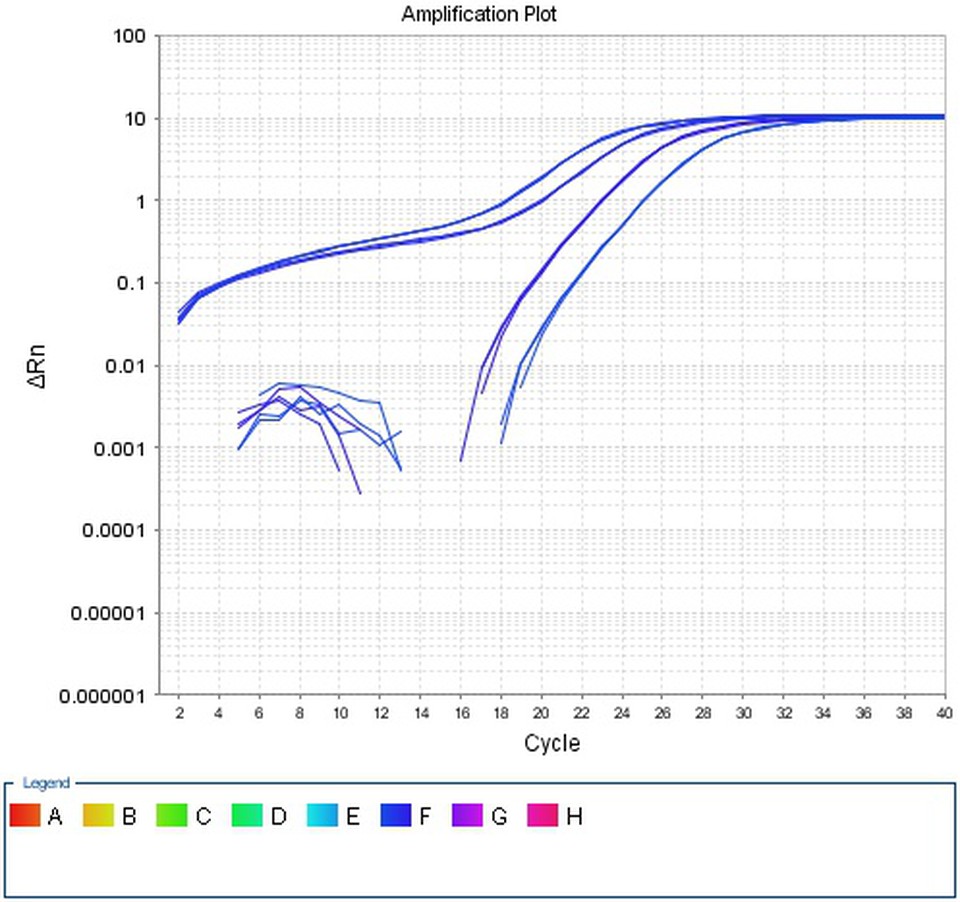The width and height of the screenshot is (960, 902).
Task: Select the row D legend color swatch
Action: point(247,816)
